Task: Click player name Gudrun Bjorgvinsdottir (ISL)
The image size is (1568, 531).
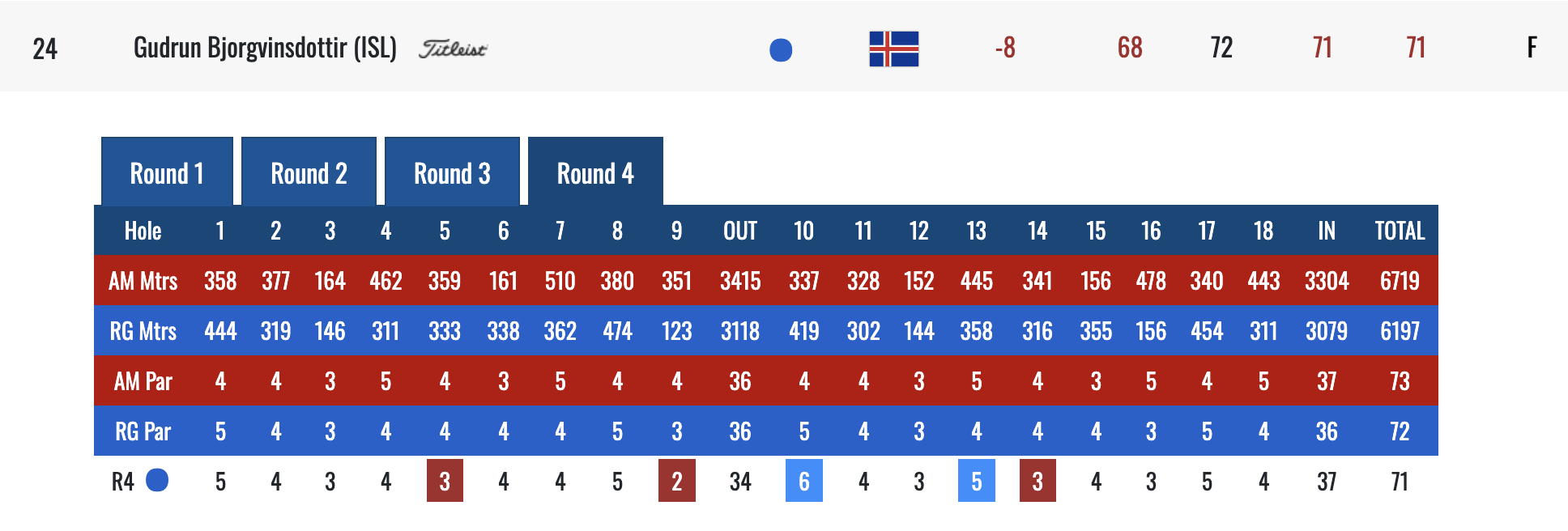Action: [x=265, y=49]
